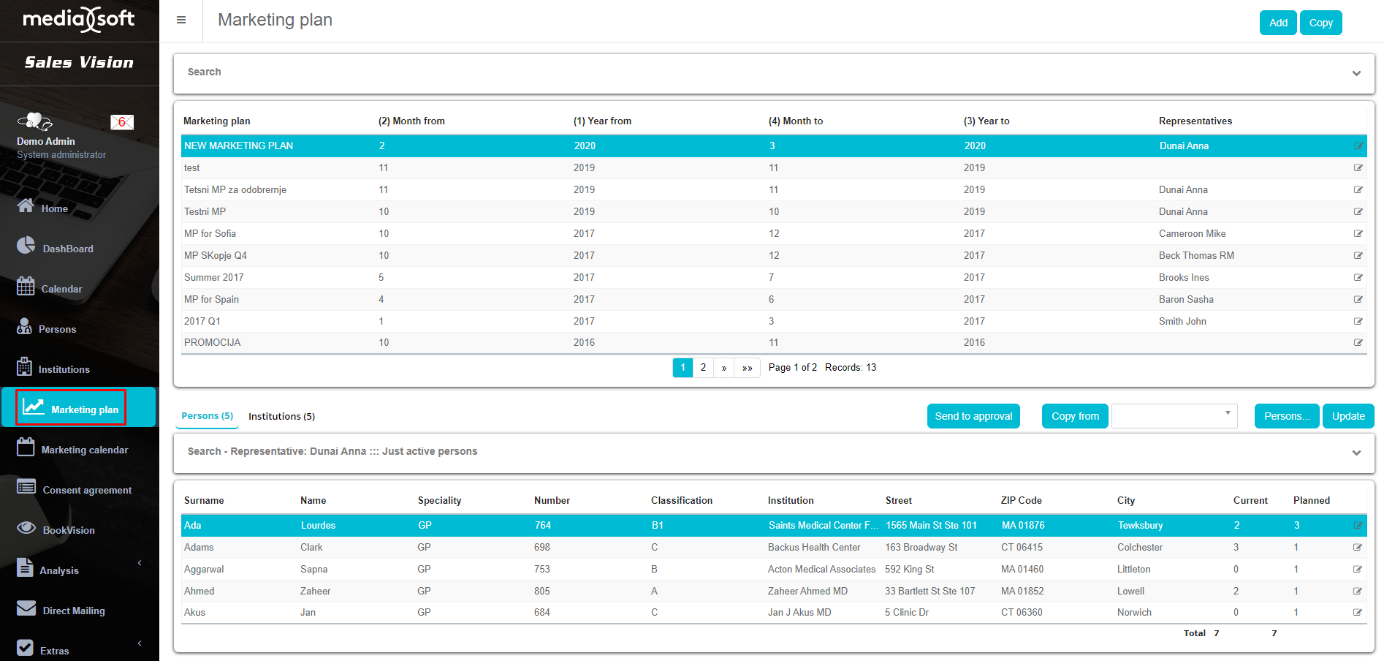Image resolution: width=1384 pixels, height=661 pixels.
Task: Click the notification flag showing 6
Action: (122, 122)
